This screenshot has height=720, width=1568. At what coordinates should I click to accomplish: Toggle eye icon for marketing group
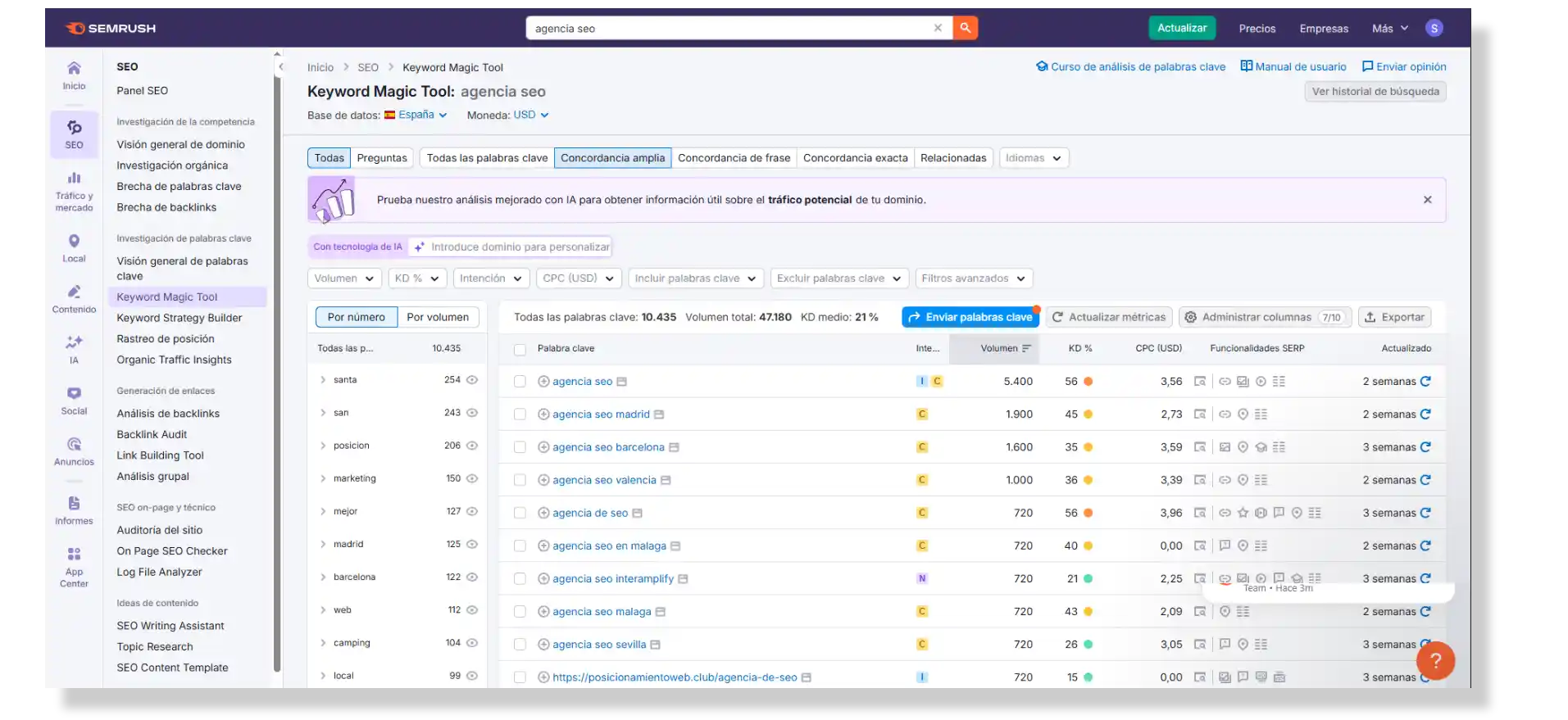pyautogui.click(x=472, y=478)
